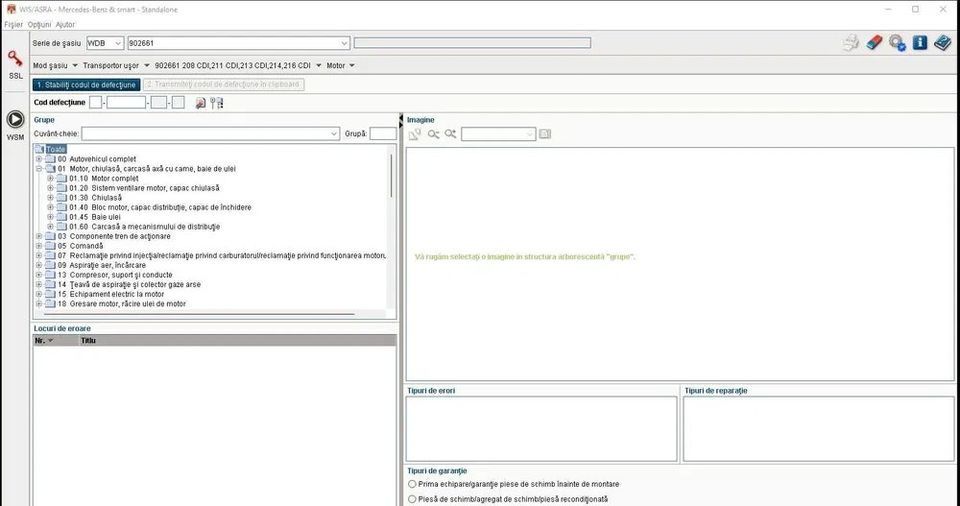Open the 'Cuvânt-cheie' keyword dropdown
This screenshot has width=960, height=506.
211,134
